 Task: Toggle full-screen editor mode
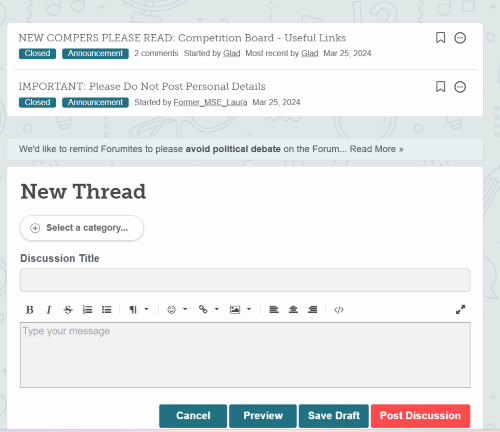460,310
